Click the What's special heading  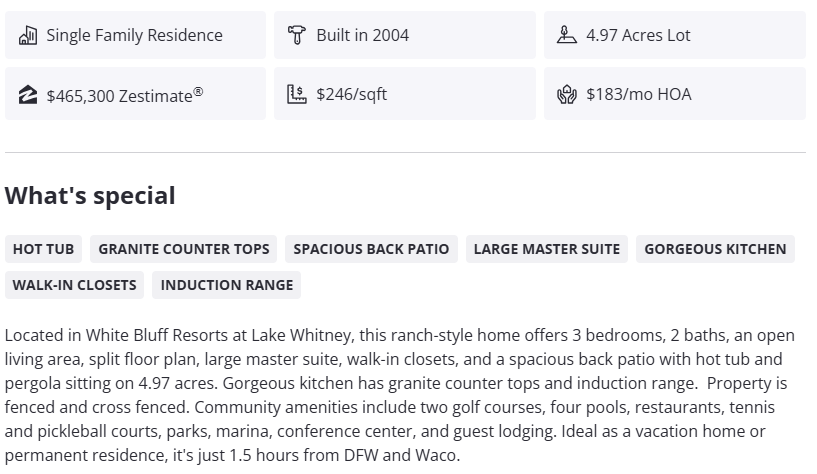(x=90, y=196)
